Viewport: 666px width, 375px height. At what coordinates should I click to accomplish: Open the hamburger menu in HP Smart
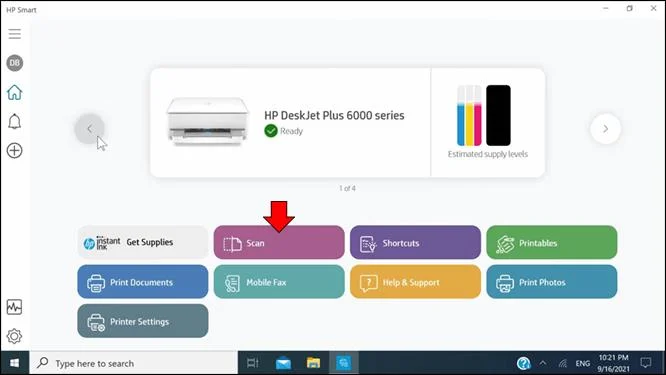[14, 34]
